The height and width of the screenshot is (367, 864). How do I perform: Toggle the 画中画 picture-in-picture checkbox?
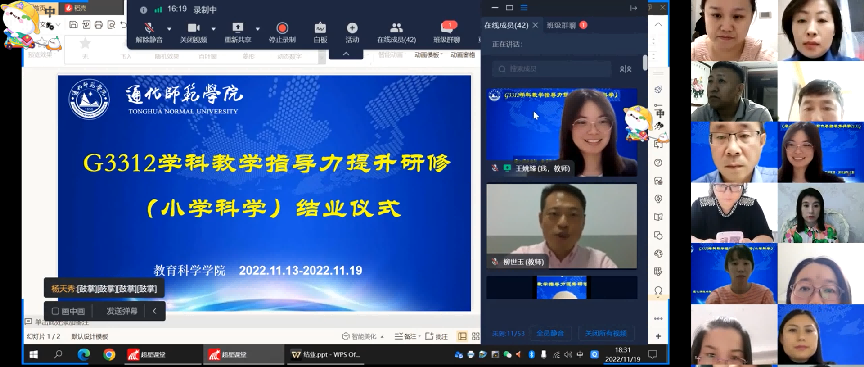[55, 311]
